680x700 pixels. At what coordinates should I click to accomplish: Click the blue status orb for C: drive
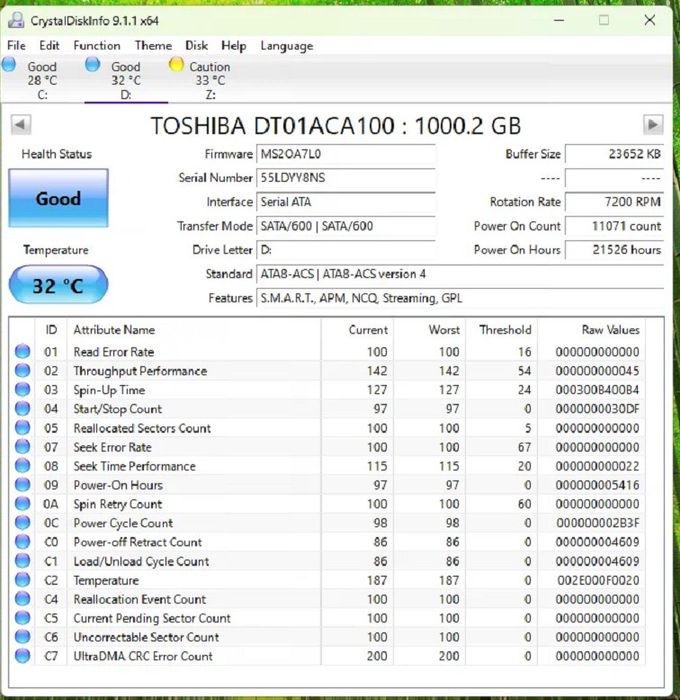tap(8, 64)
